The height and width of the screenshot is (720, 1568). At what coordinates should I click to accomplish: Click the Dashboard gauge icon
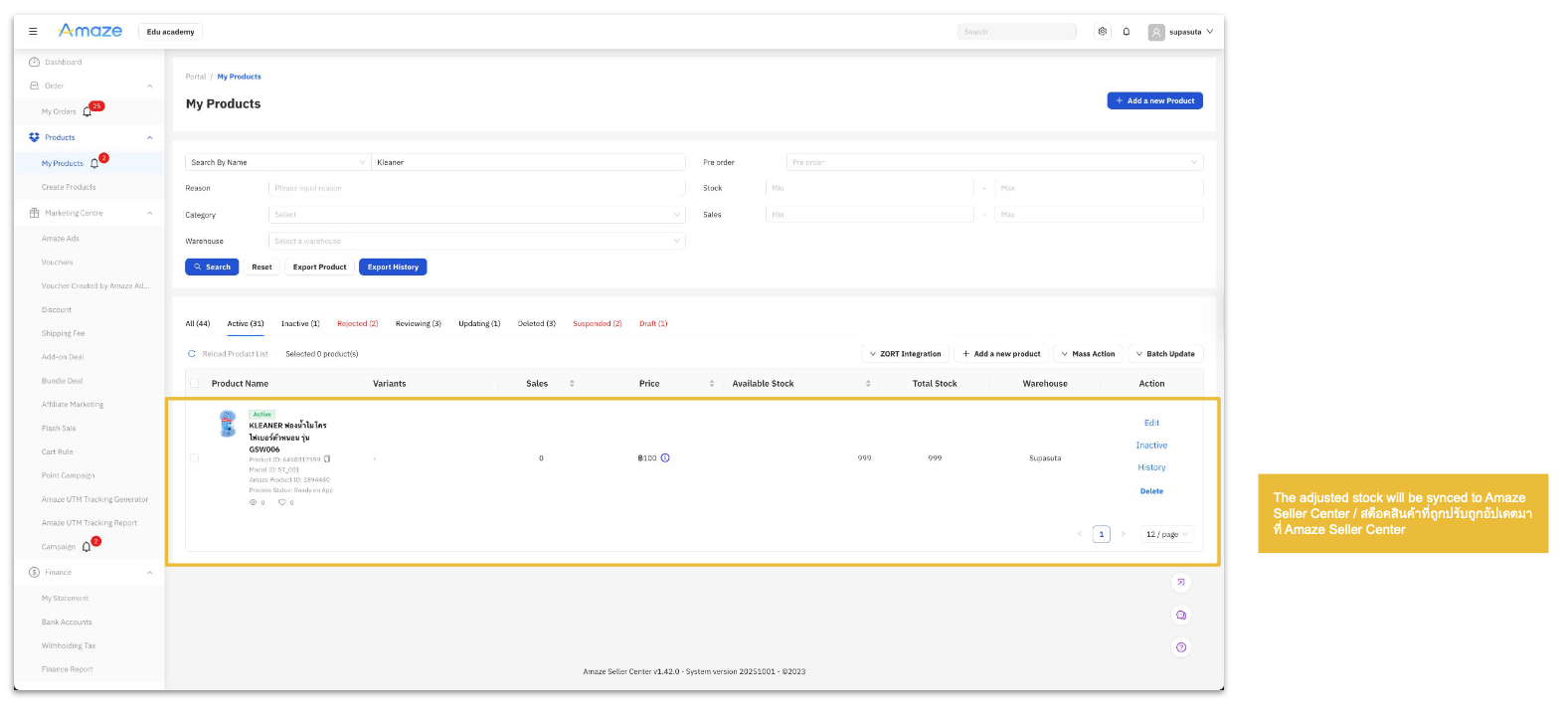coord(34,62)
